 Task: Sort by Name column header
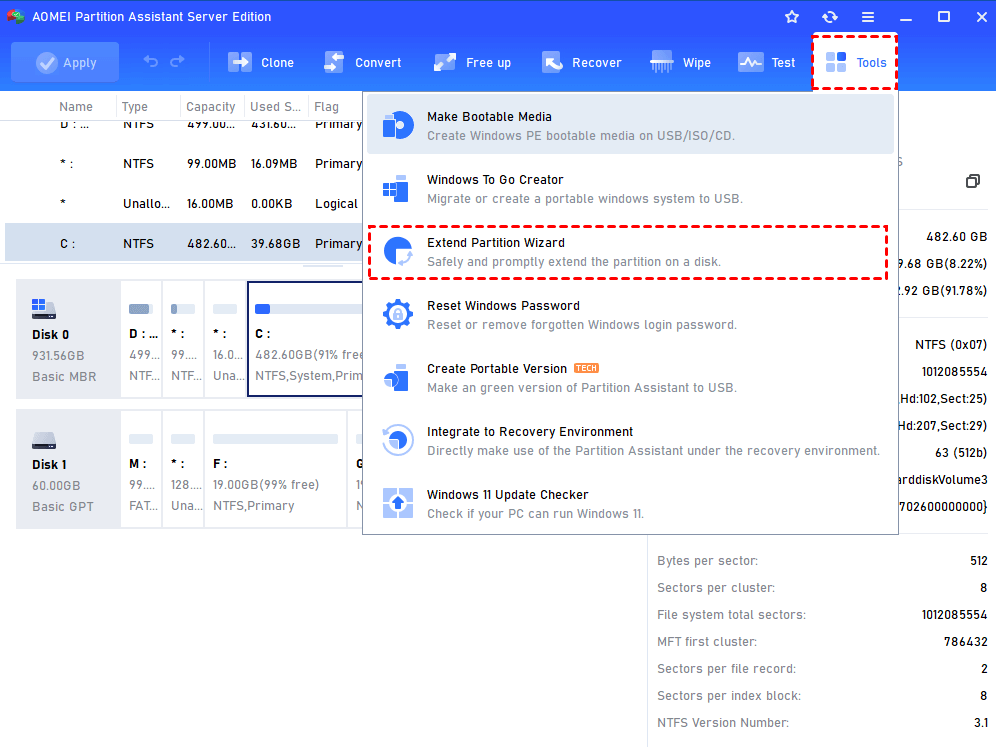[x=76, y=107]
